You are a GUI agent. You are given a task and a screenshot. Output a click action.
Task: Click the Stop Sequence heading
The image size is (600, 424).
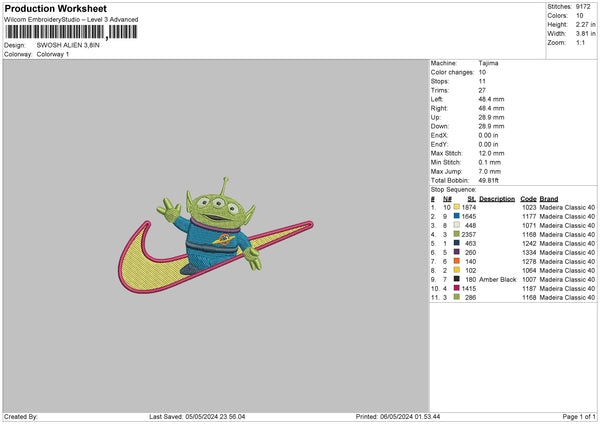click(453, 189)
